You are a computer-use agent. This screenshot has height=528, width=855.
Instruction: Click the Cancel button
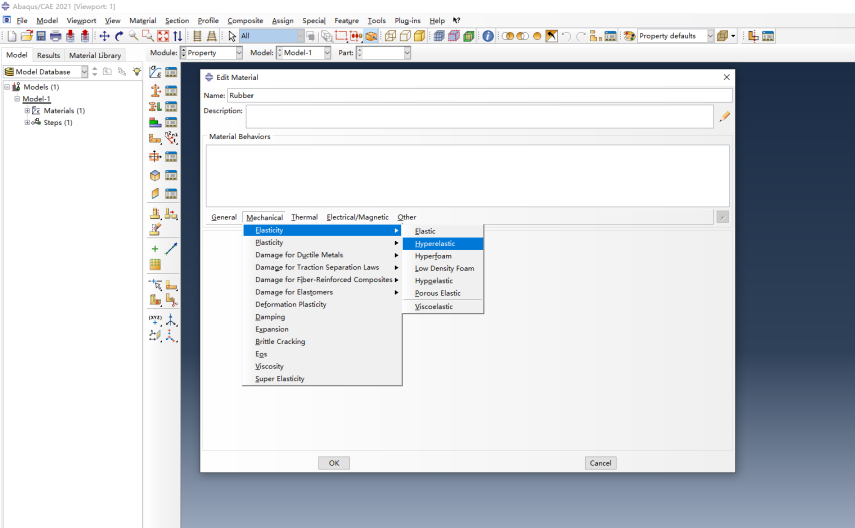[600, 463]
